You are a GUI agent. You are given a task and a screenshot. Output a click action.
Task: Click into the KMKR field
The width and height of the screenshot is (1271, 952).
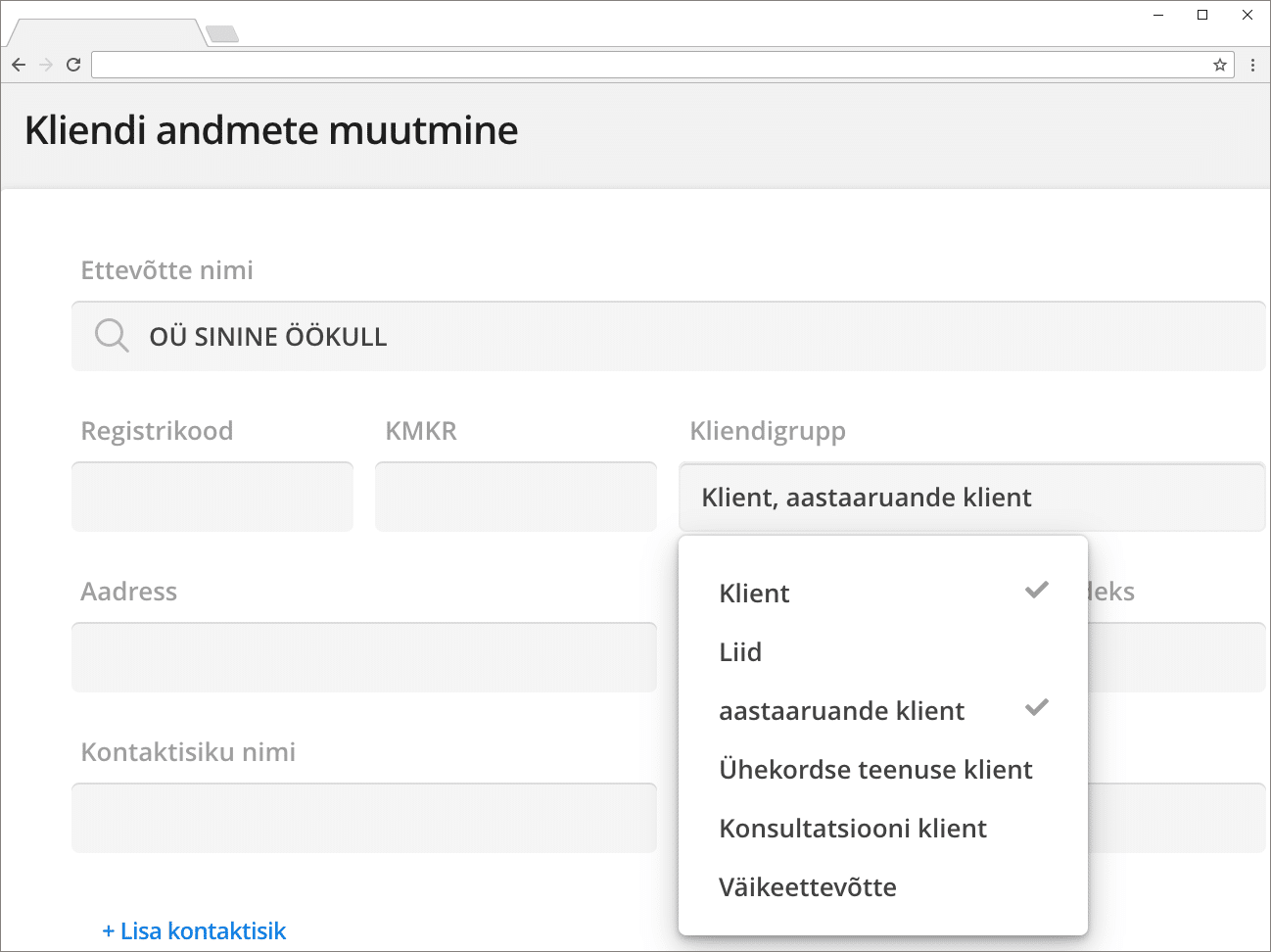[516, 497]
